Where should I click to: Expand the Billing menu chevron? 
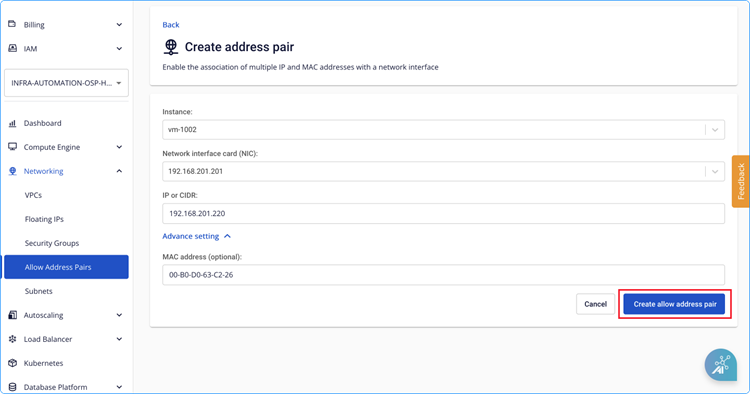tap(119, 24)
